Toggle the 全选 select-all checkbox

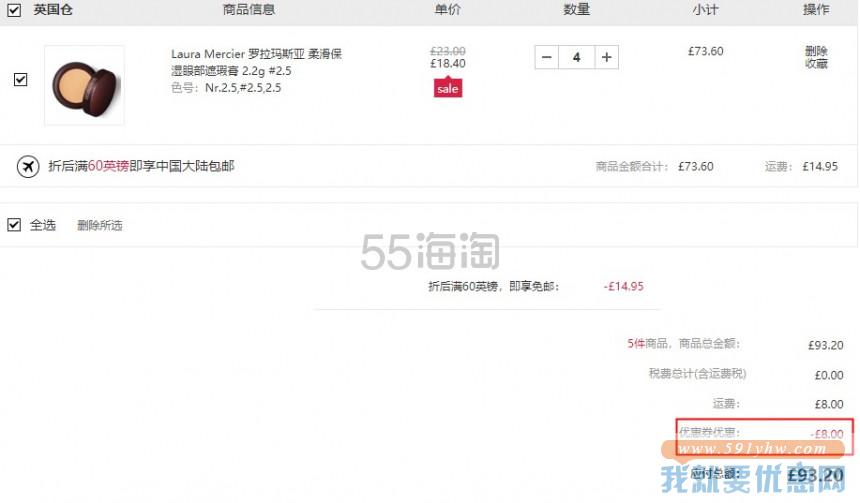pyautogui.click(x=14, y=224)
